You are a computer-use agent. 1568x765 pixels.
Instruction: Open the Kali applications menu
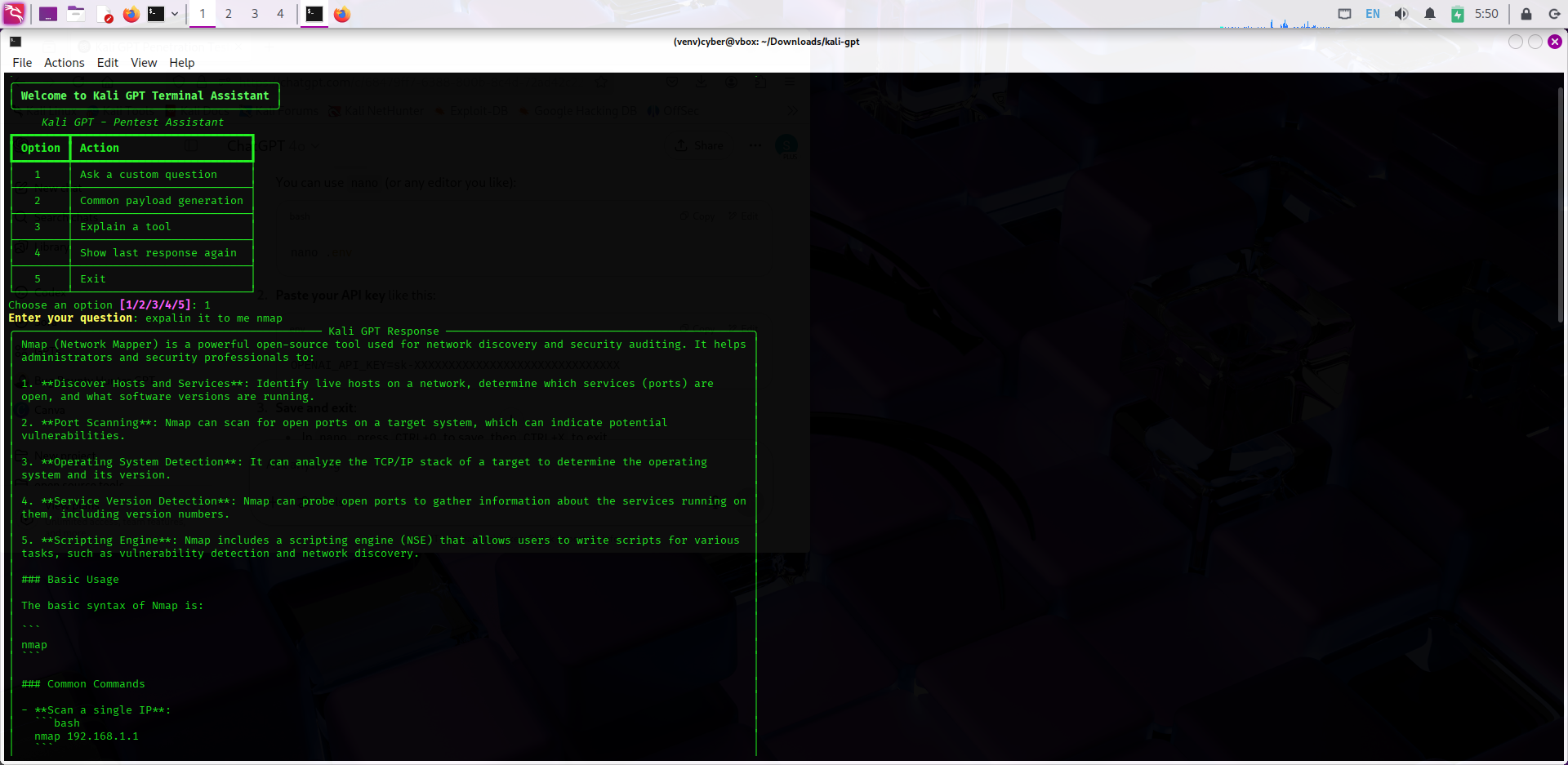(x=13, y=13)
